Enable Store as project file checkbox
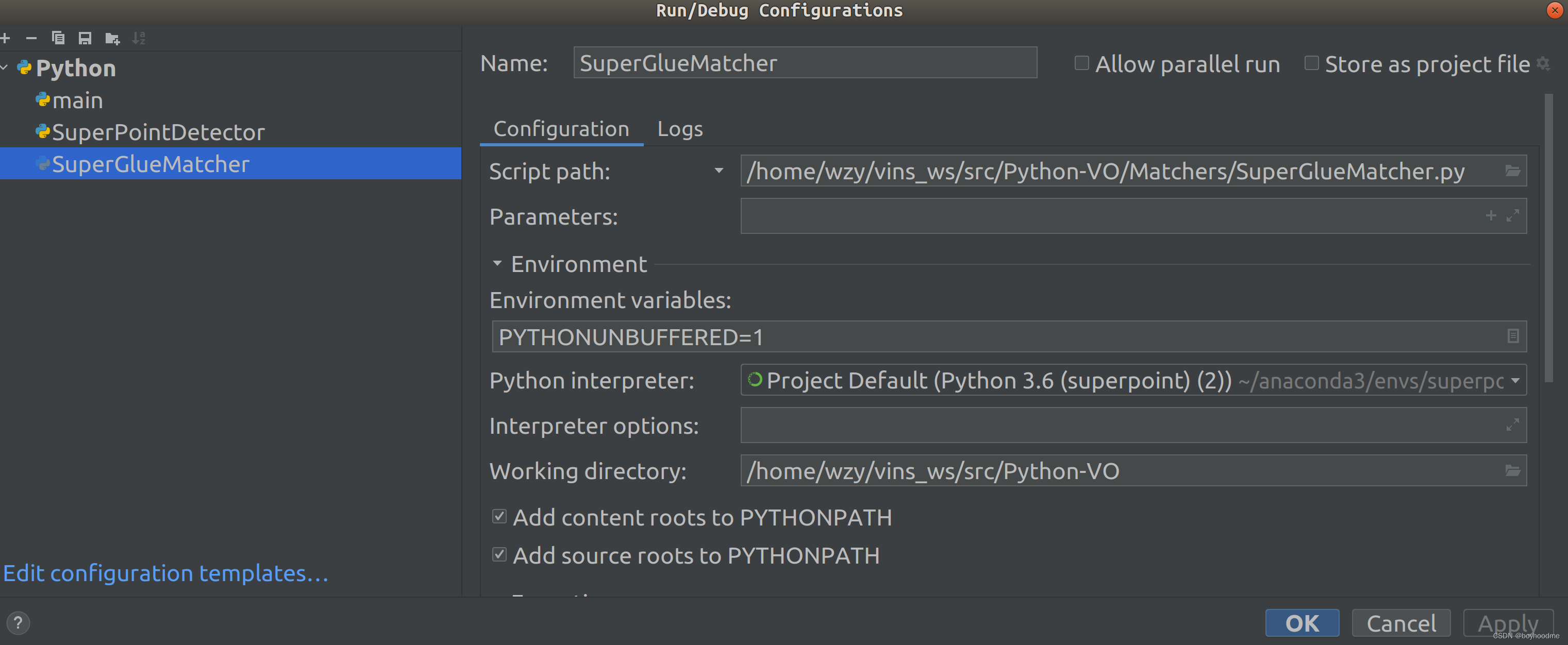This screenshot has height=645, width=1568. [1311, 63]
